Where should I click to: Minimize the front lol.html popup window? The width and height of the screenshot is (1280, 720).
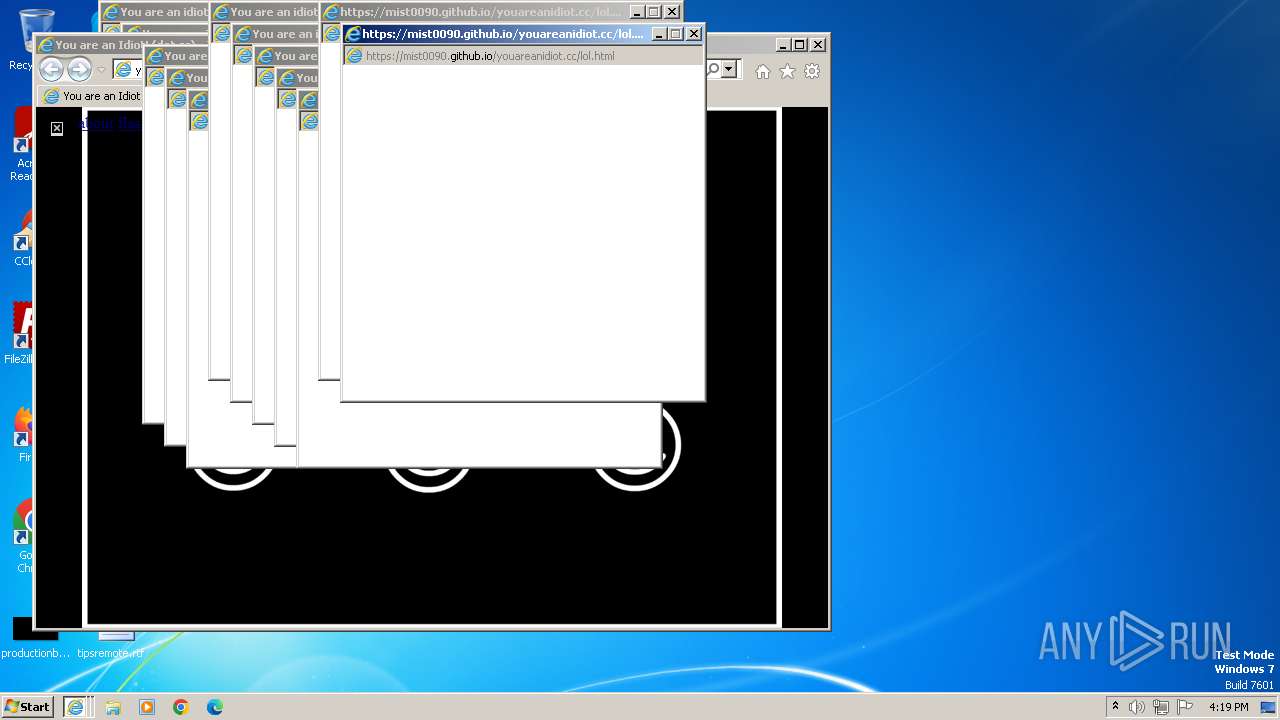coord(659,34)
